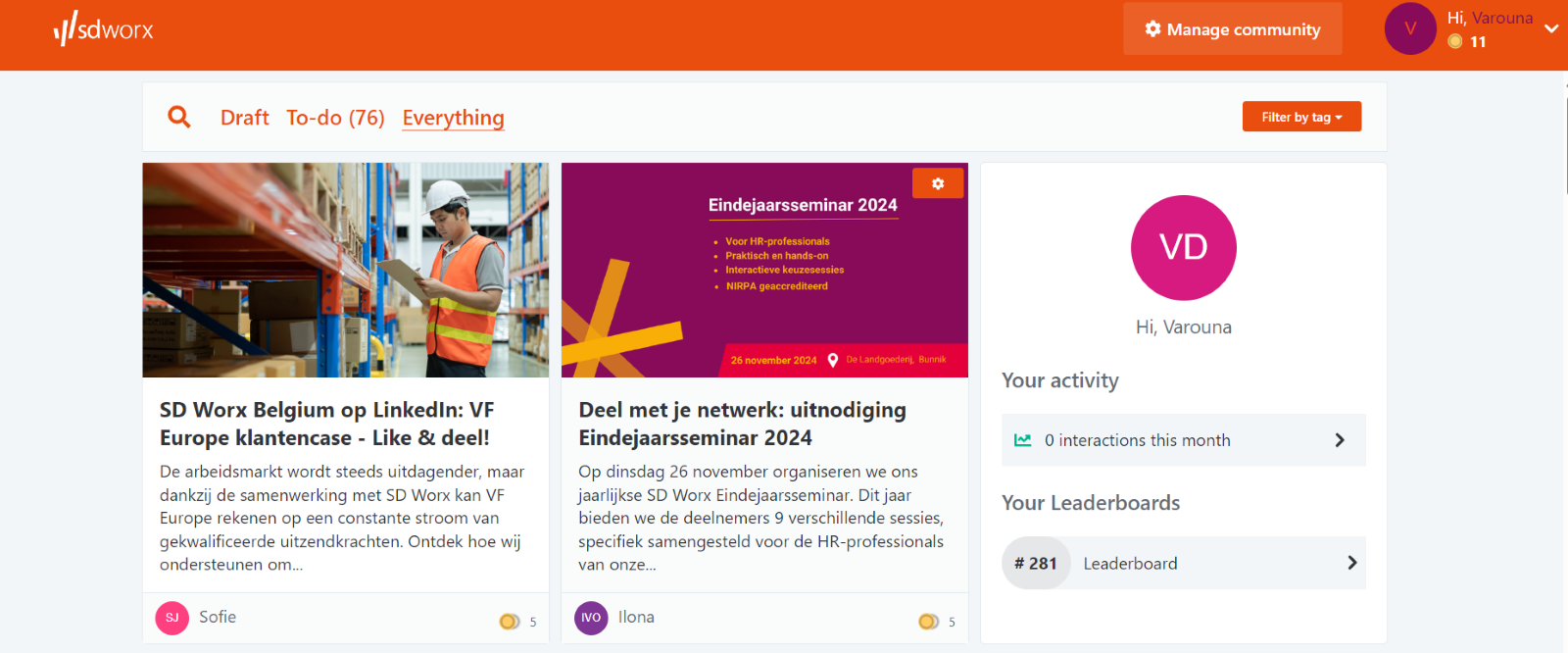Click the orange search magnifier icon
The image size is (1568, 653).
[179, 117]
